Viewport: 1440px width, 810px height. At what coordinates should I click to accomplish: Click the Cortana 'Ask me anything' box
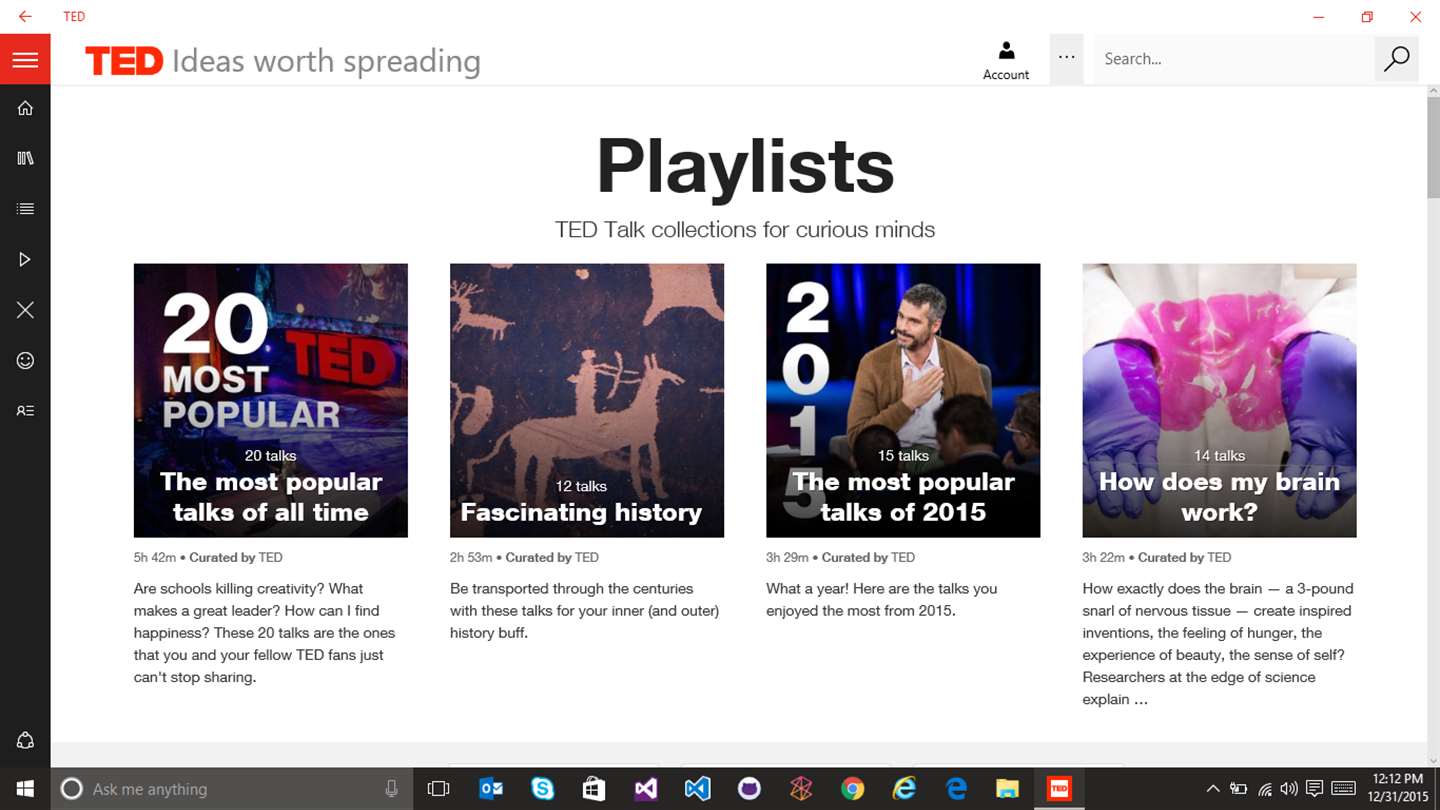230,789
